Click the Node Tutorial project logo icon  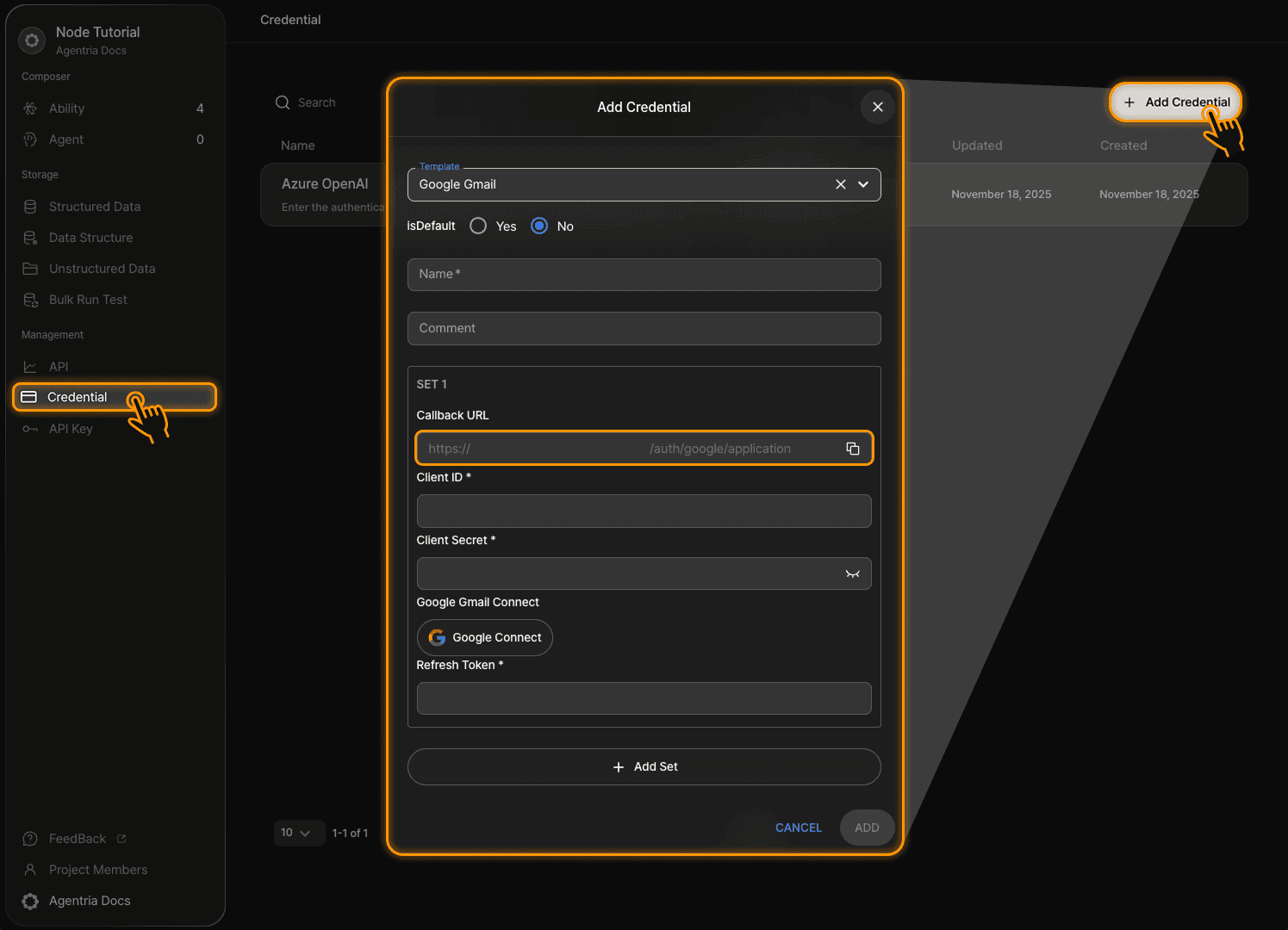(x=32, y=40)
